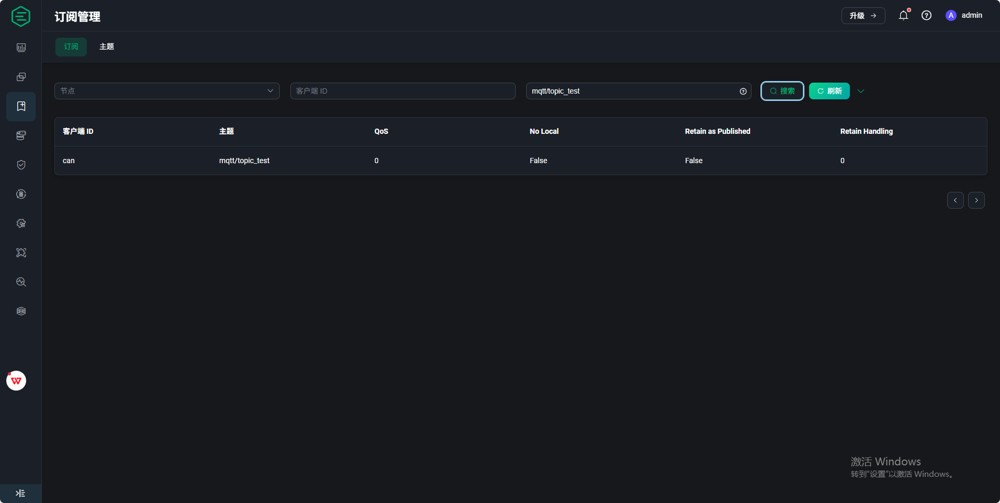Expand more filters chevron beside 刷新
The height and width of the screenshot is (503, 1000).
pos(861,91)
